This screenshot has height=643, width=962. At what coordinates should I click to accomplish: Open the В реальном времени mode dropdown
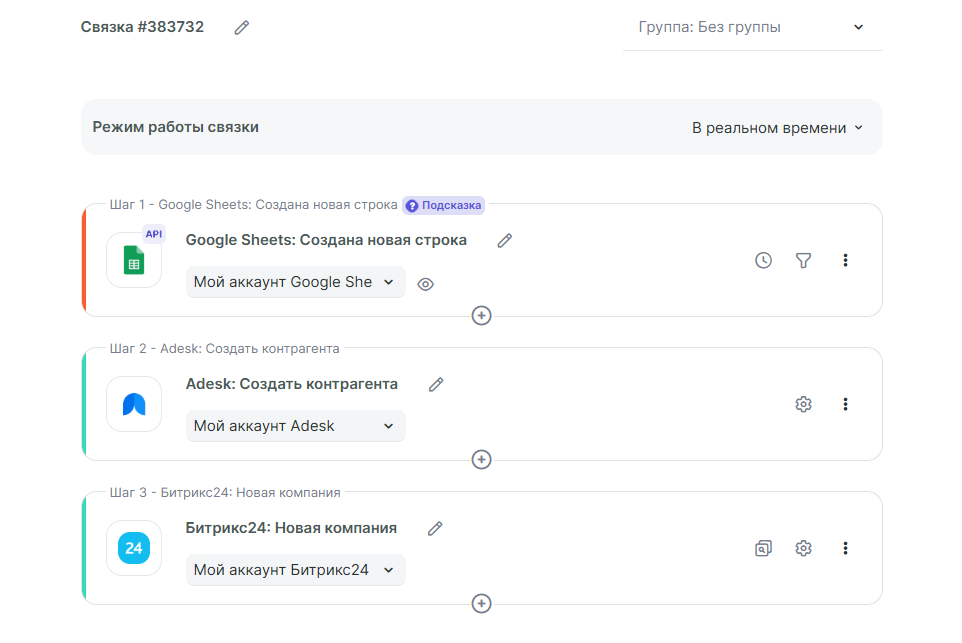[x=777, y=128]
